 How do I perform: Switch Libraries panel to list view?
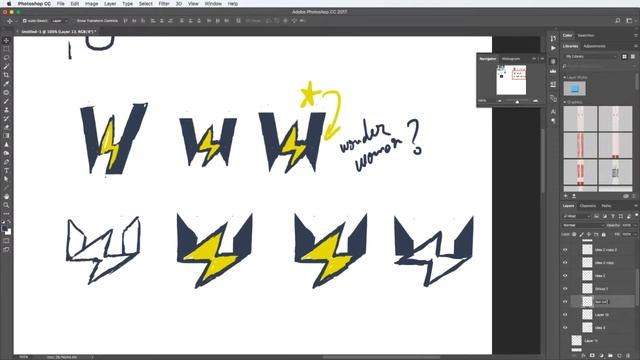coord(633,56)
